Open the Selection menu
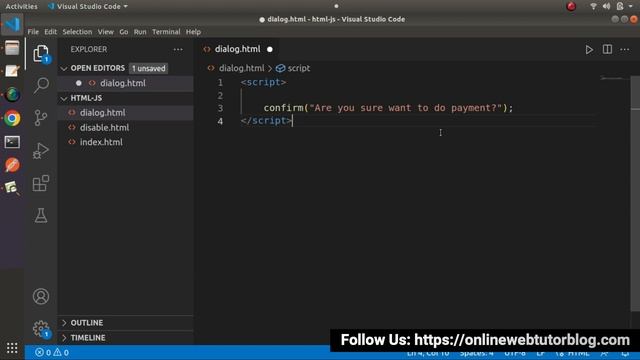640x360 pixels. pyautogui.click(x=77, y=32)
